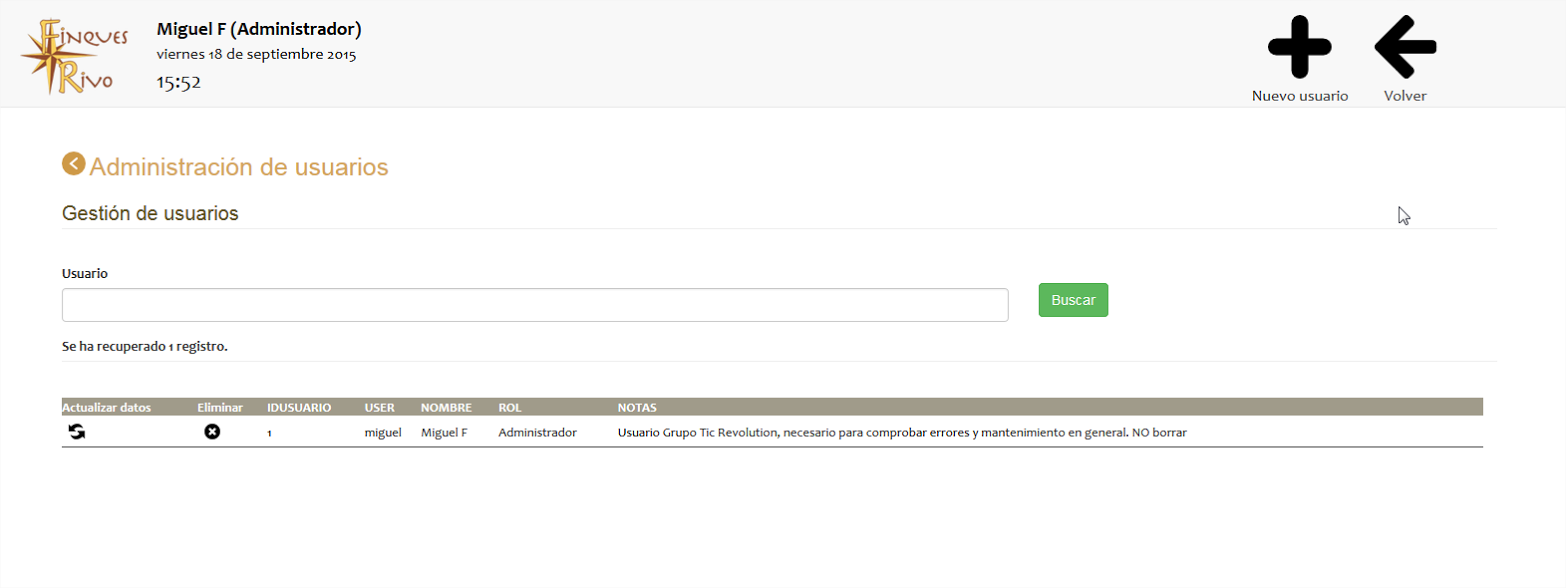Click the ROL column header
The width and height of the screenshot is (1566, 588).
click(510, 408)
